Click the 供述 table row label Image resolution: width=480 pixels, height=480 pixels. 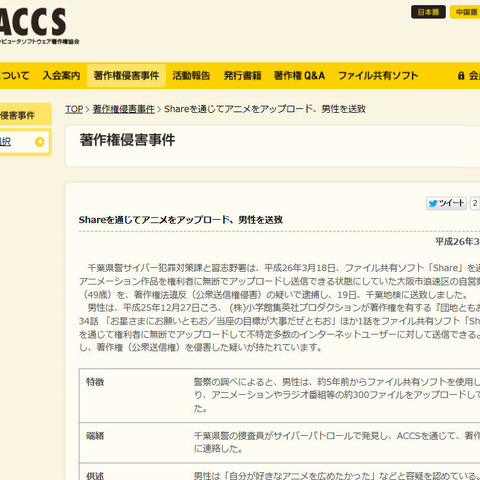pos(95,476)
